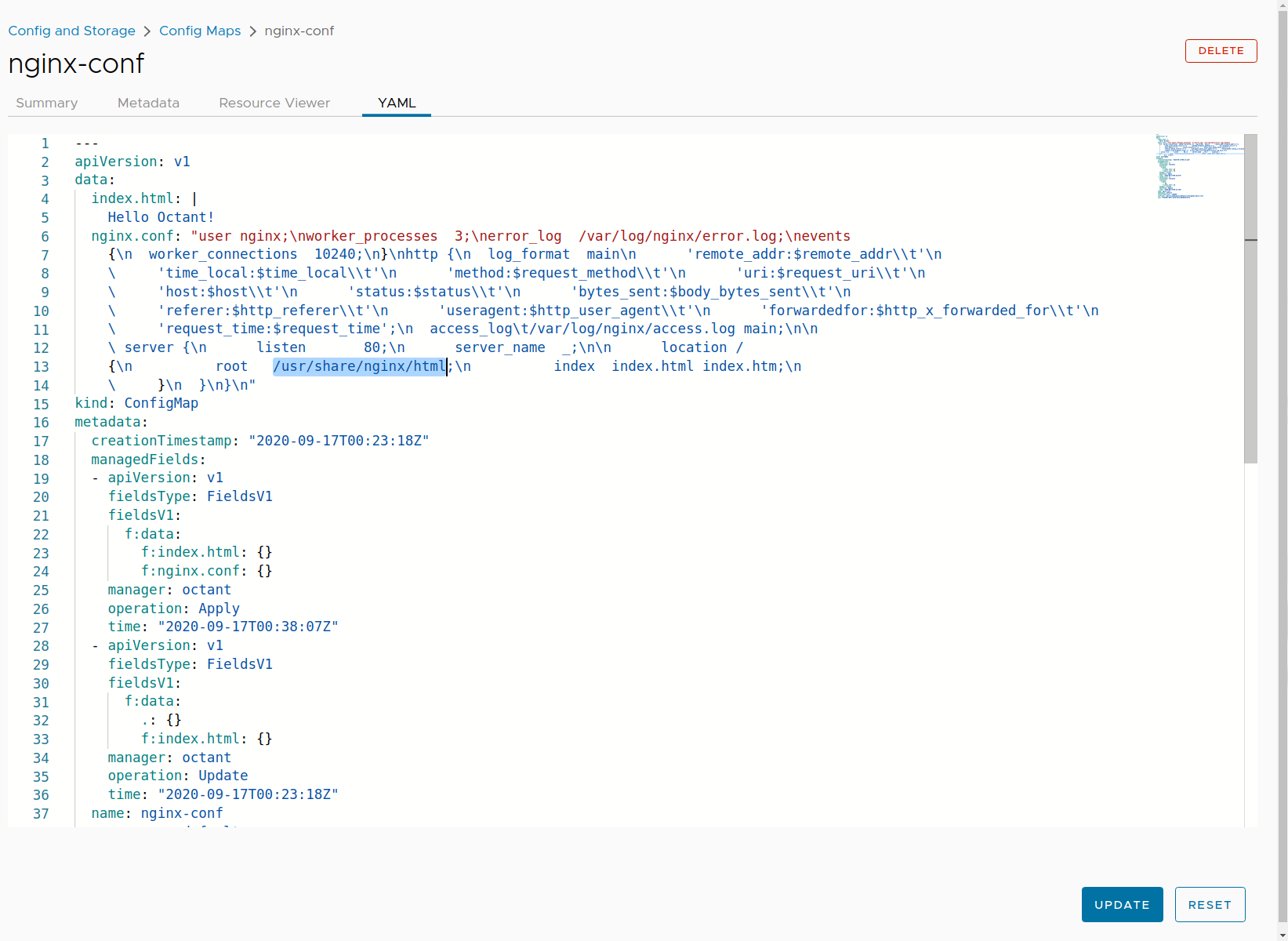
Task: Select the YAML tab
Action: coord(397,103)
